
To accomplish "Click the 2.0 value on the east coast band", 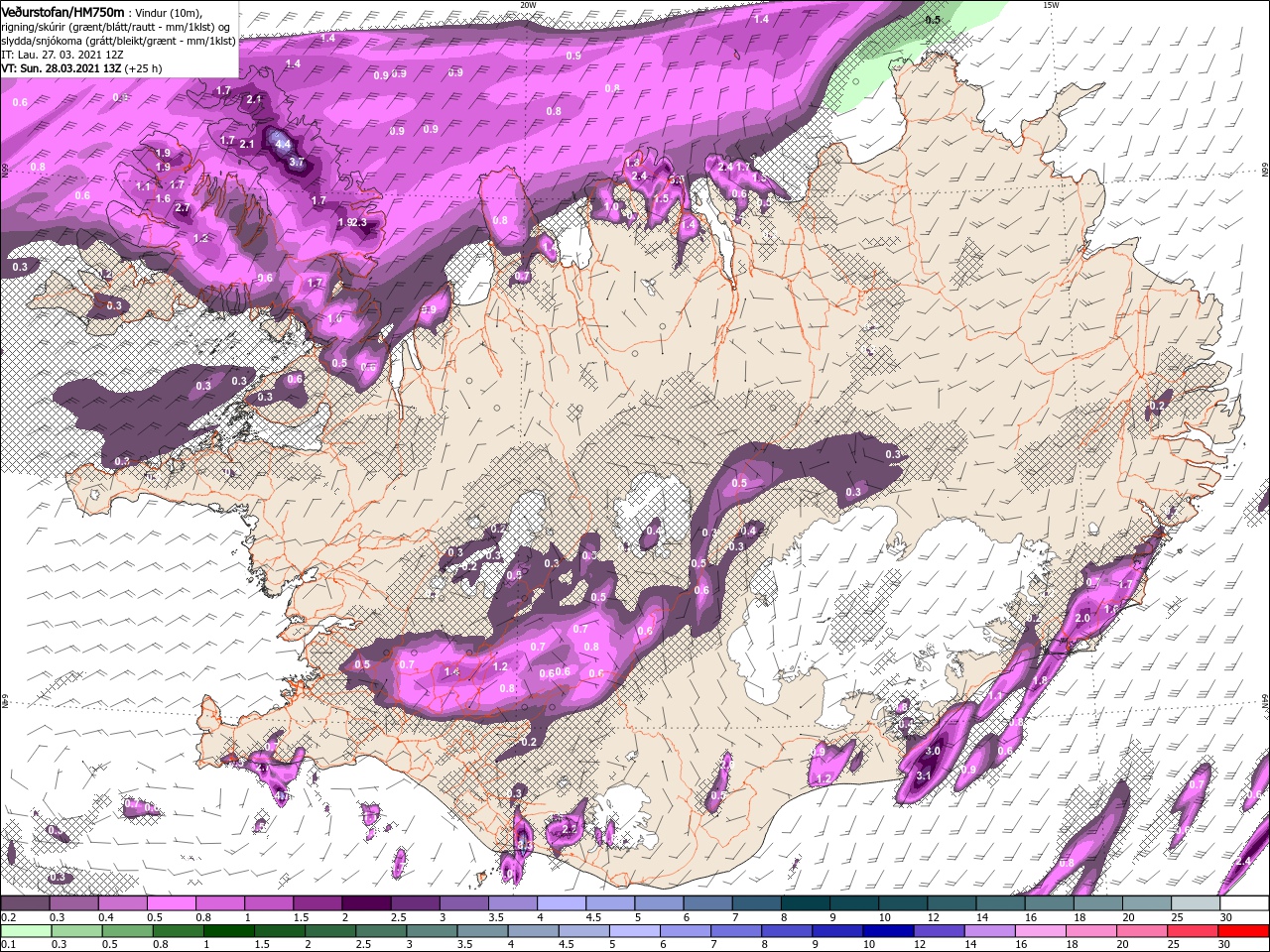I will [1082, 618].
